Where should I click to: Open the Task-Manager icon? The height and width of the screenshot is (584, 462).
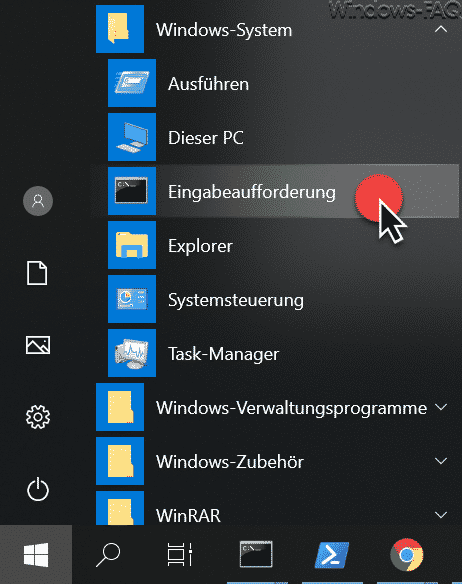click(x=132, y=353)
